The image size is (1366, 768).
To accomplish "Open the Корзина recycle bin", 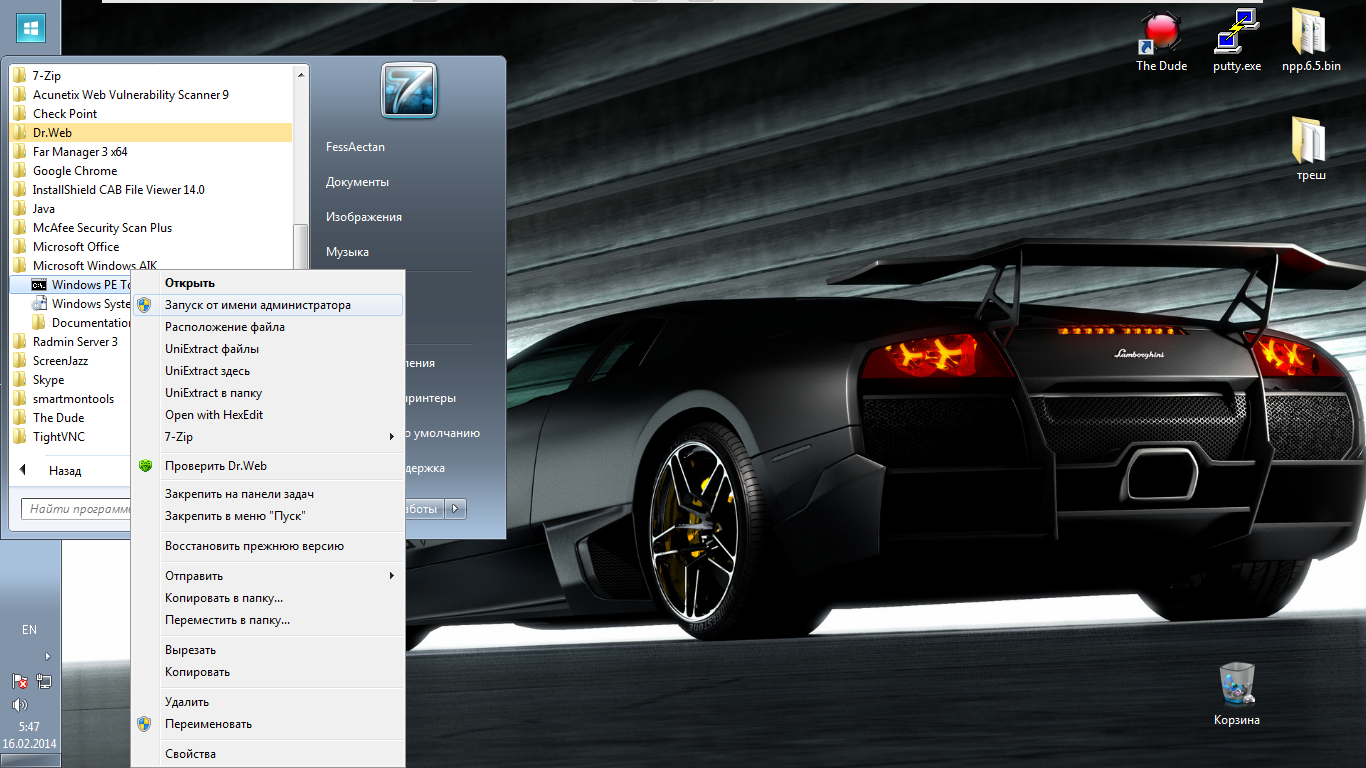I will point(1237,694).
